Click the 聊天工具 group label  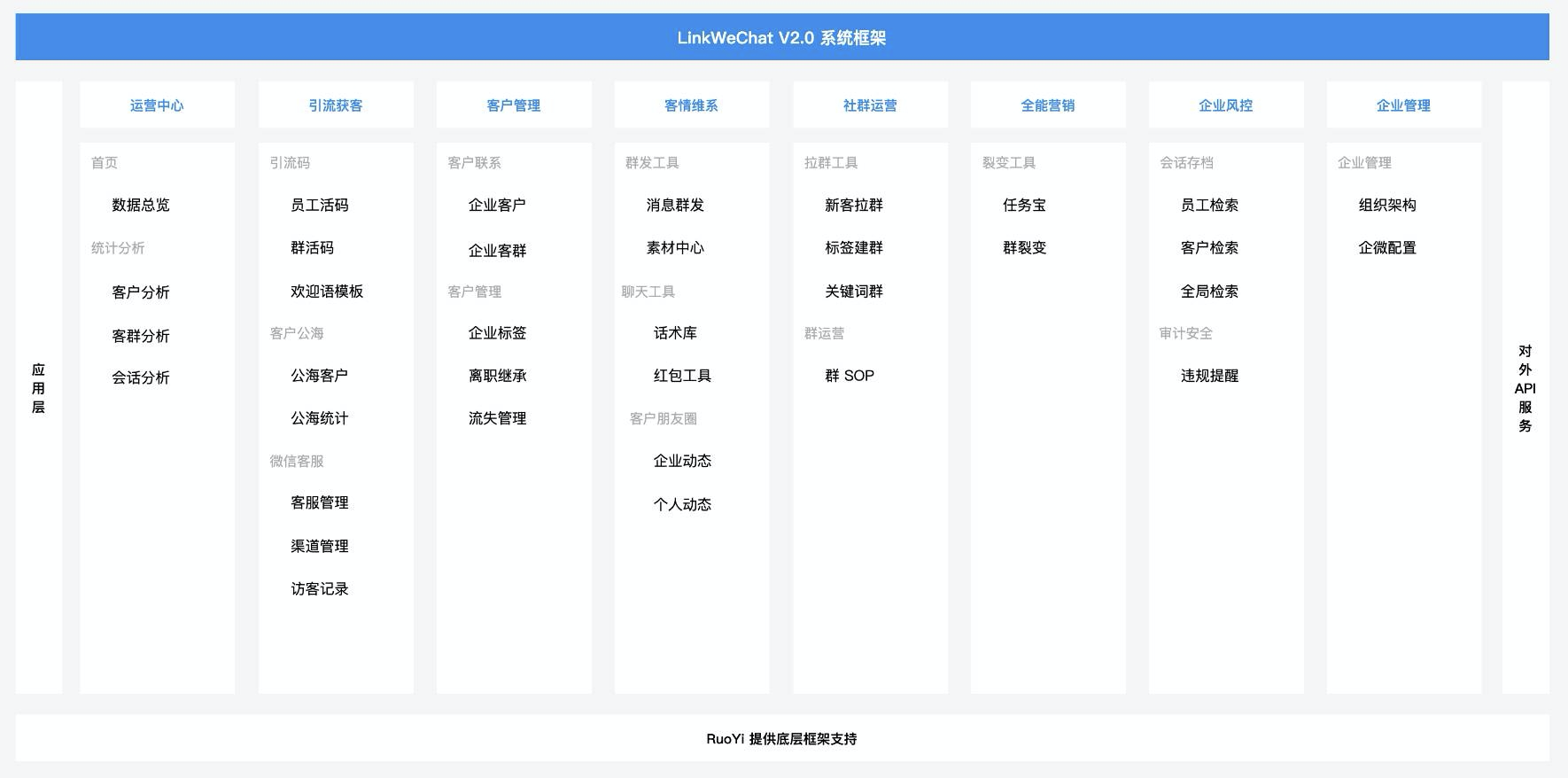648,292
